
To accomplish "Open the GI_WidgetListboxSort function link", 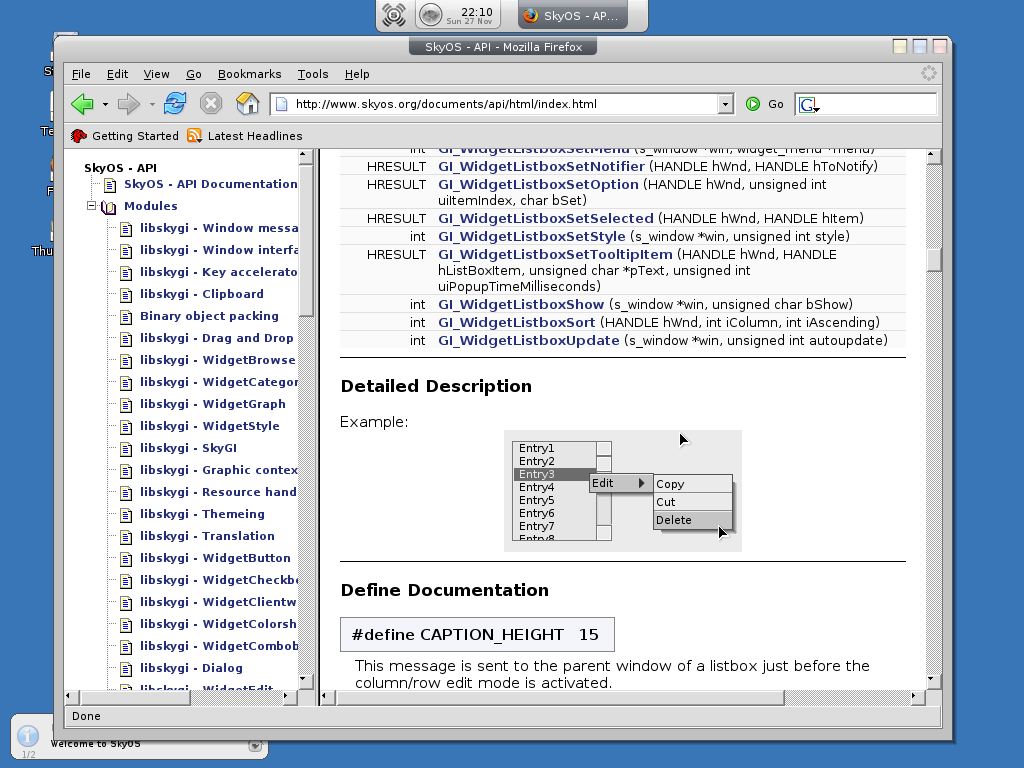I will [516, 323].
